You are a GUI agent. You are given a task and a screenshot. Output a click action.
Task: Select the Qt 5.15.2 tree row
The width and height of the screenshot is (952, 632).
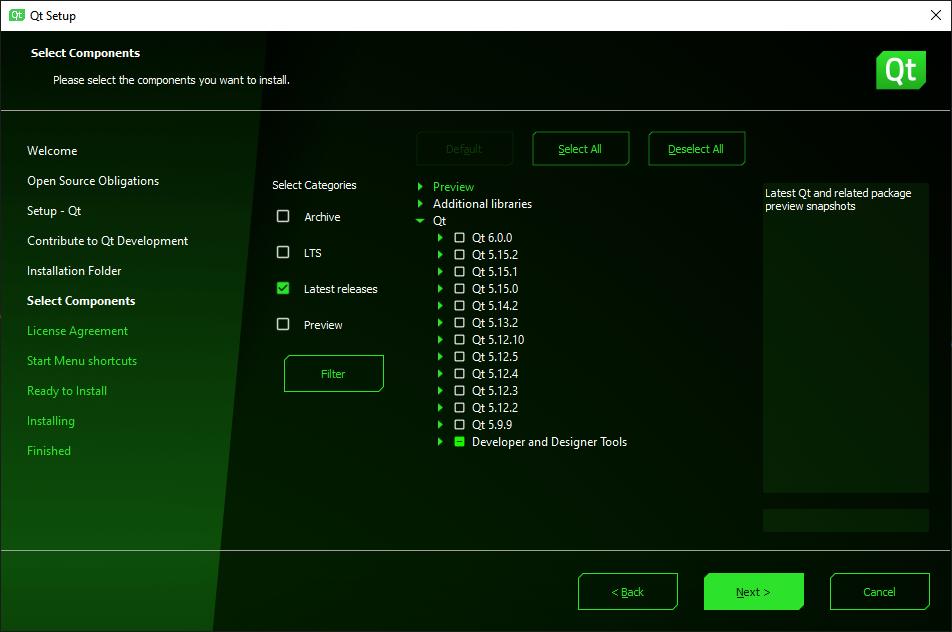pyautogui.click(x=495, y=254)
